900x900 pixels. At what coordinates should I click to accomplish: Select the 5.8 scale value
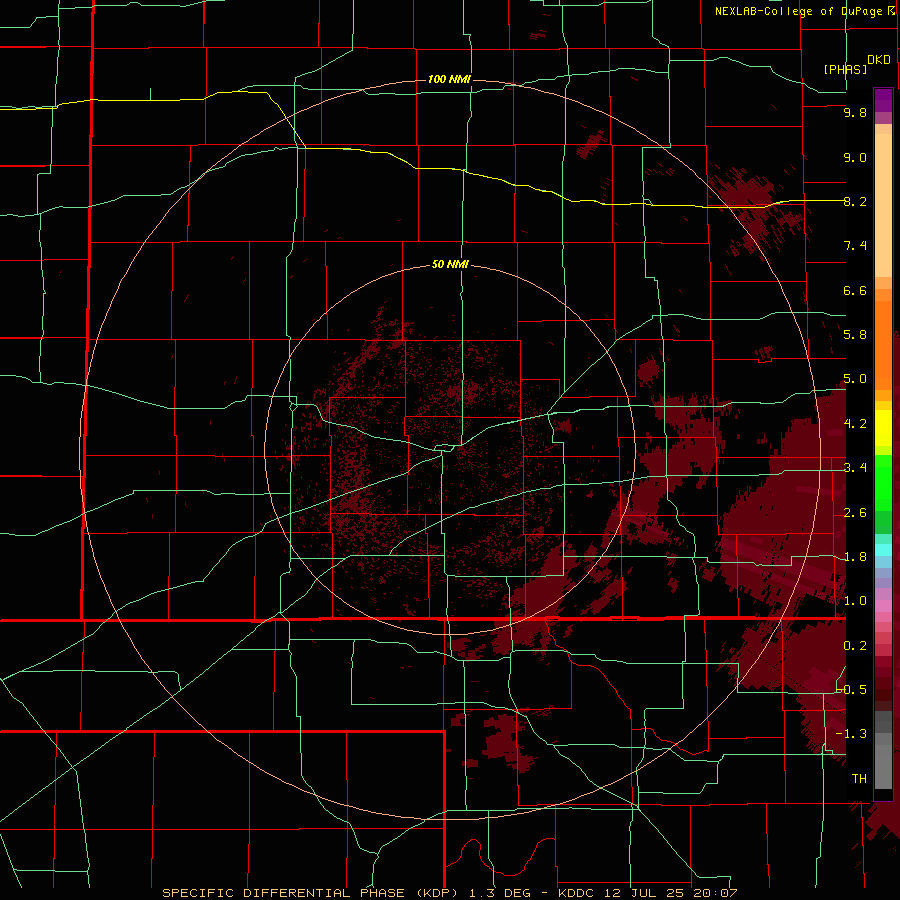point(855,335)
